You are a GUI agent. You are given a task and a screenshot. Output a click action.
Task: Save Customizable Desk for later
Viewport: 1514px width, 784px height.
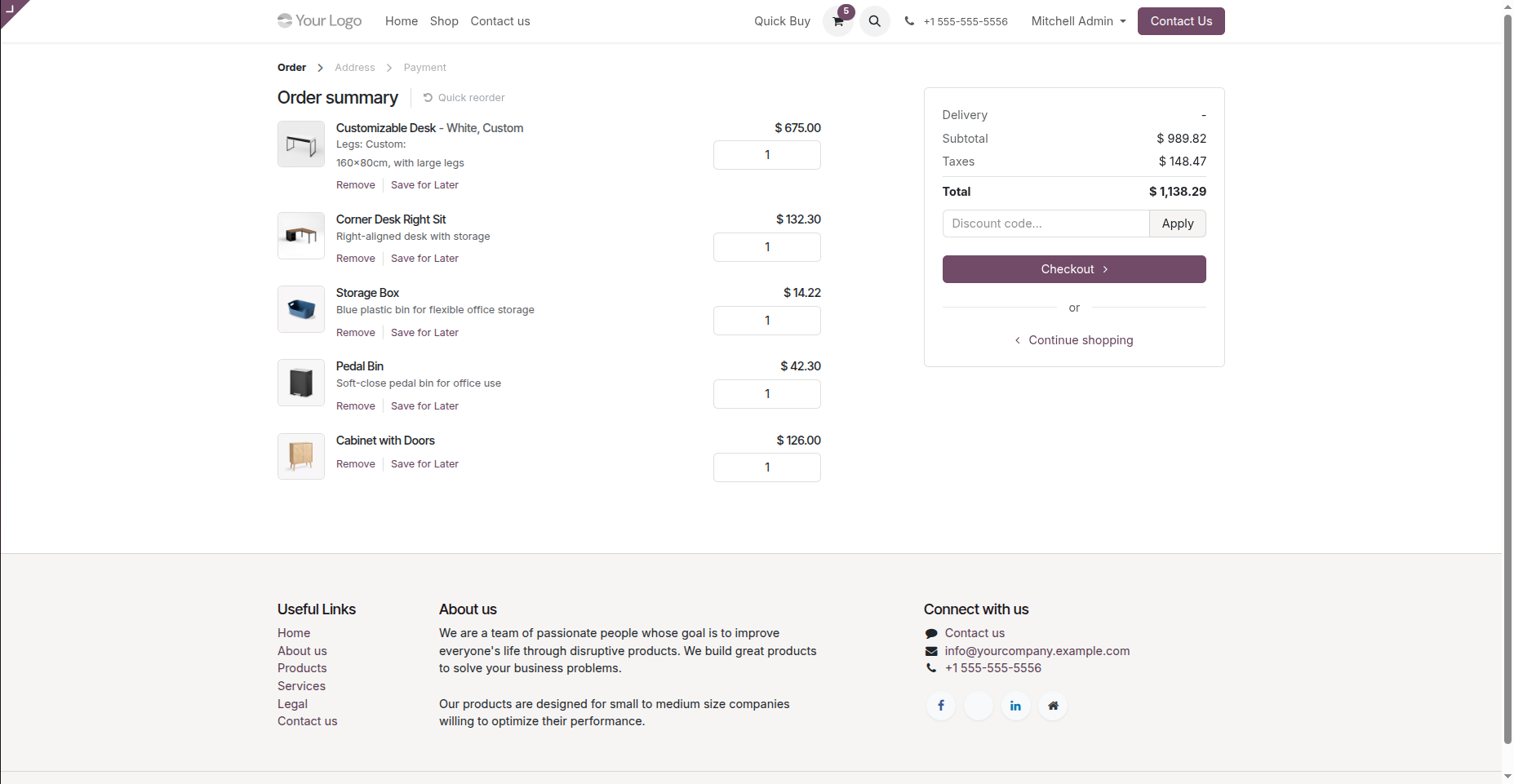tap(424, 185)
